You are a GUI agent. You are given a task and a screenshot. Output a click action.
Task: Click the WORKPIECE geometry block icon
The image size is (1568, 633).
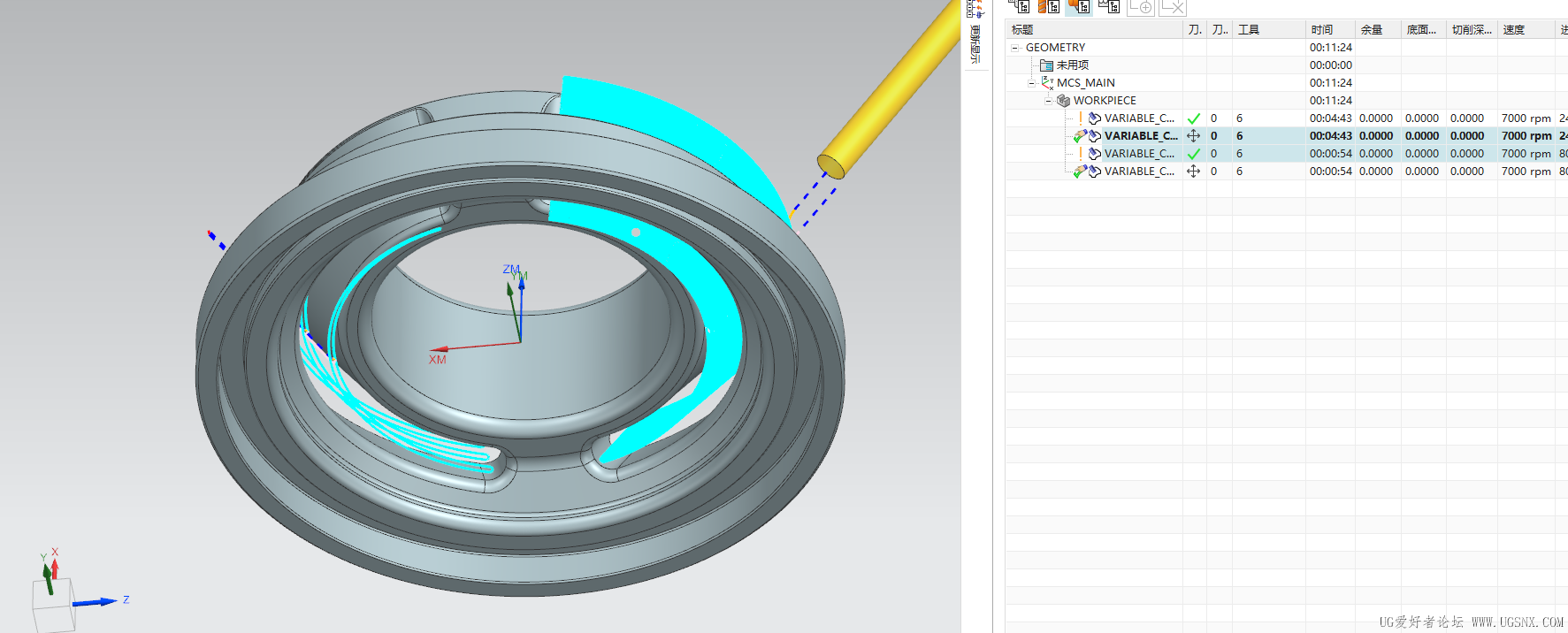(1064, 101)
